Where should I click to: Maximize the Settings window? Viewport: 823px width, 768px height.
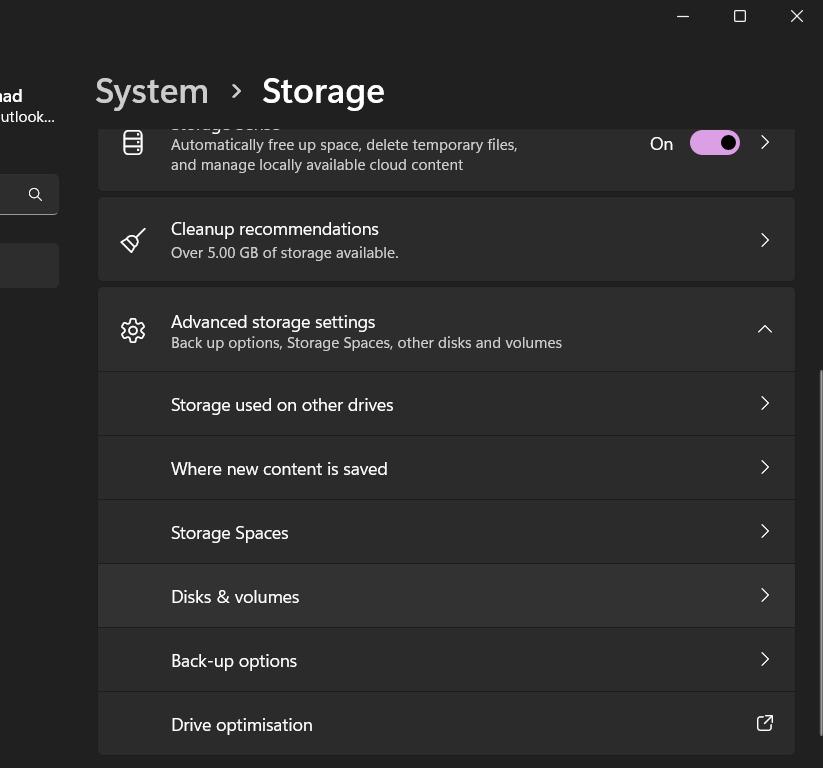(x=740, y=16)
